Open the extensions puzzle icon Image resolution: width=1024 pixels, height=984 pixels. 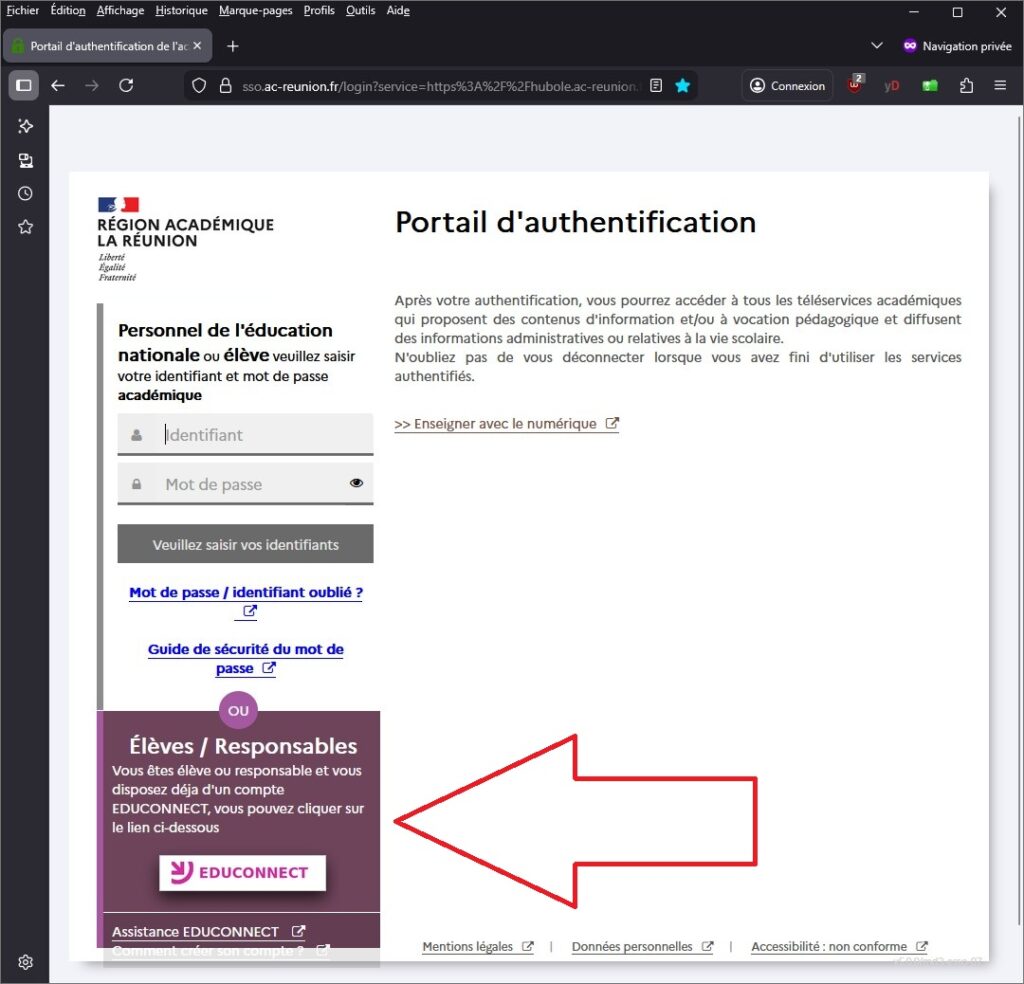point(966,86)
